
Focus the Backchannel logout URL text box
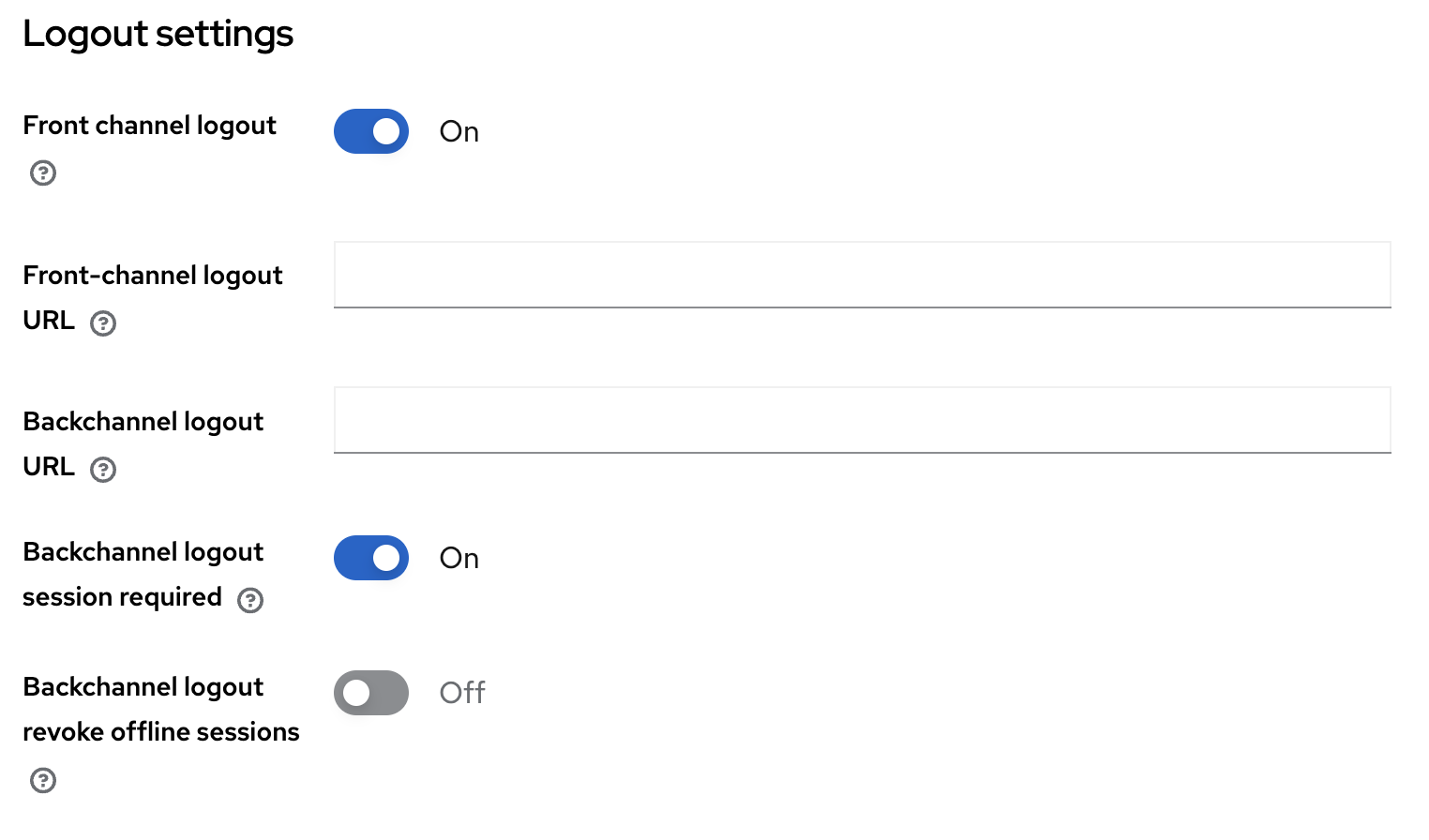pos(862,420)
